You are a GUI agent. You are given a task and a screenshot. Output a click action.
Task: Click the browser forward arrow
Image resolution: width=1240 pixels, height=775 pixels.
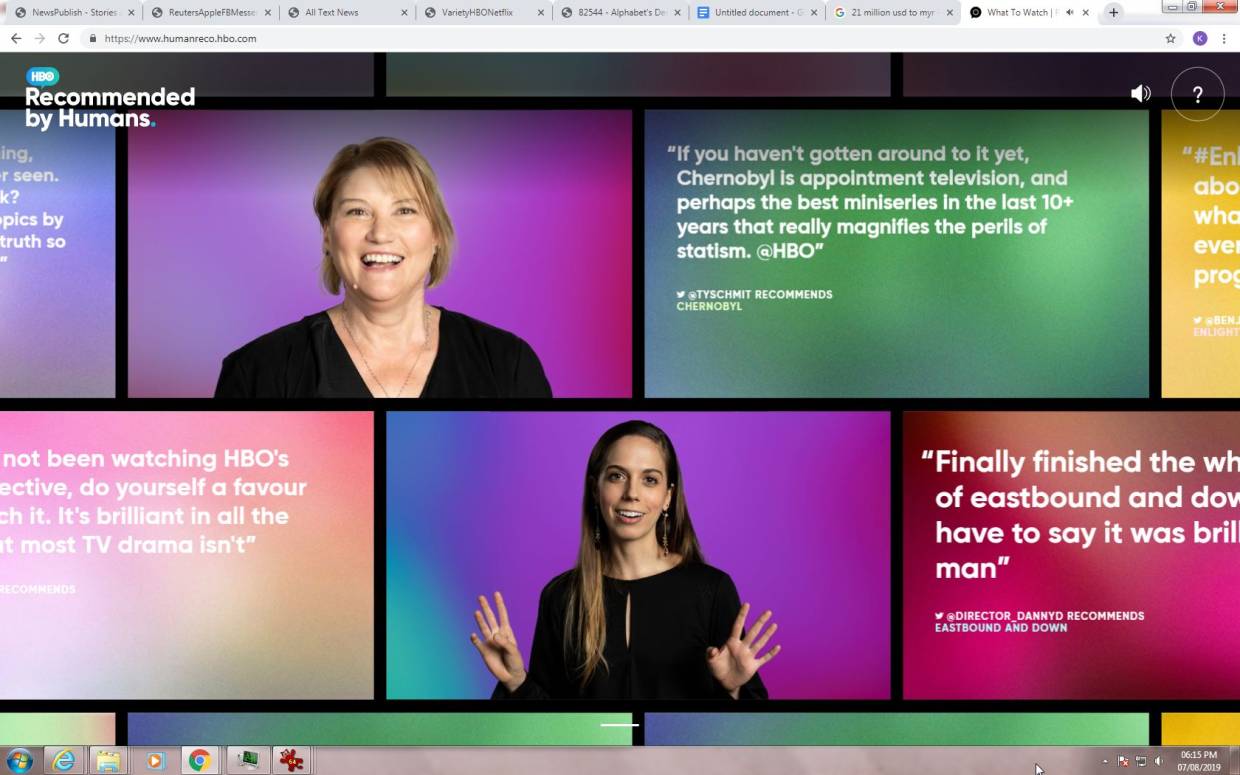[39, 38]
